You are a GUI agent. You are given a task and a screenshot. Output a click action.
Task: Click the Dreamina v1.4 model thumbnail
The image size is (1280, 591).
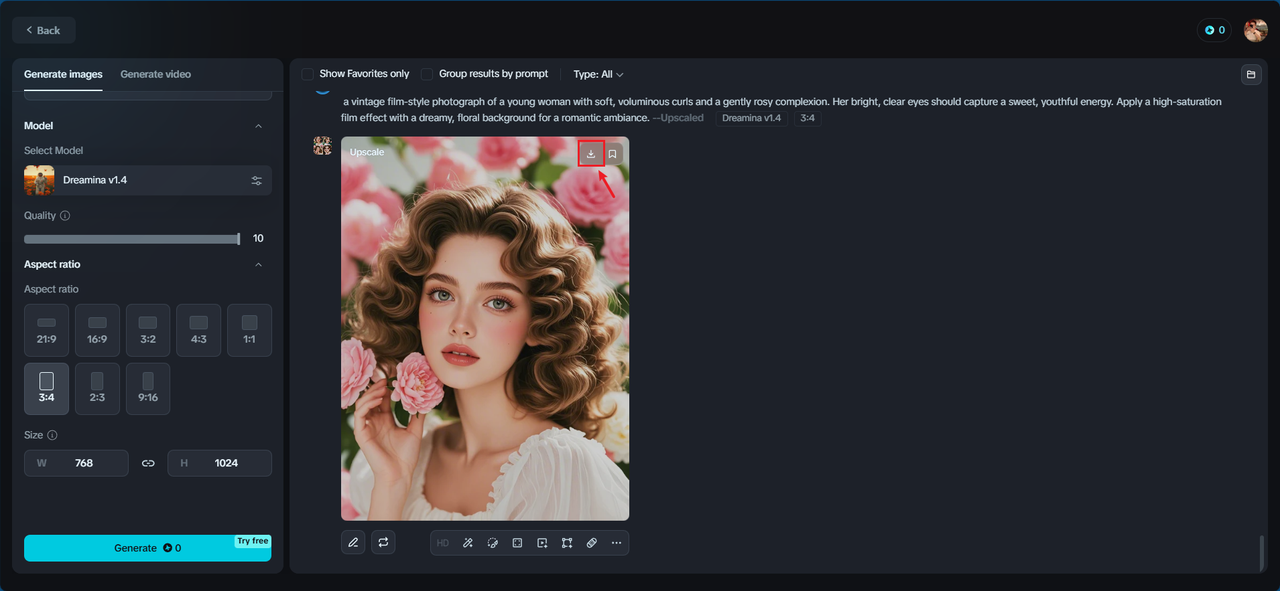point(39,180)
